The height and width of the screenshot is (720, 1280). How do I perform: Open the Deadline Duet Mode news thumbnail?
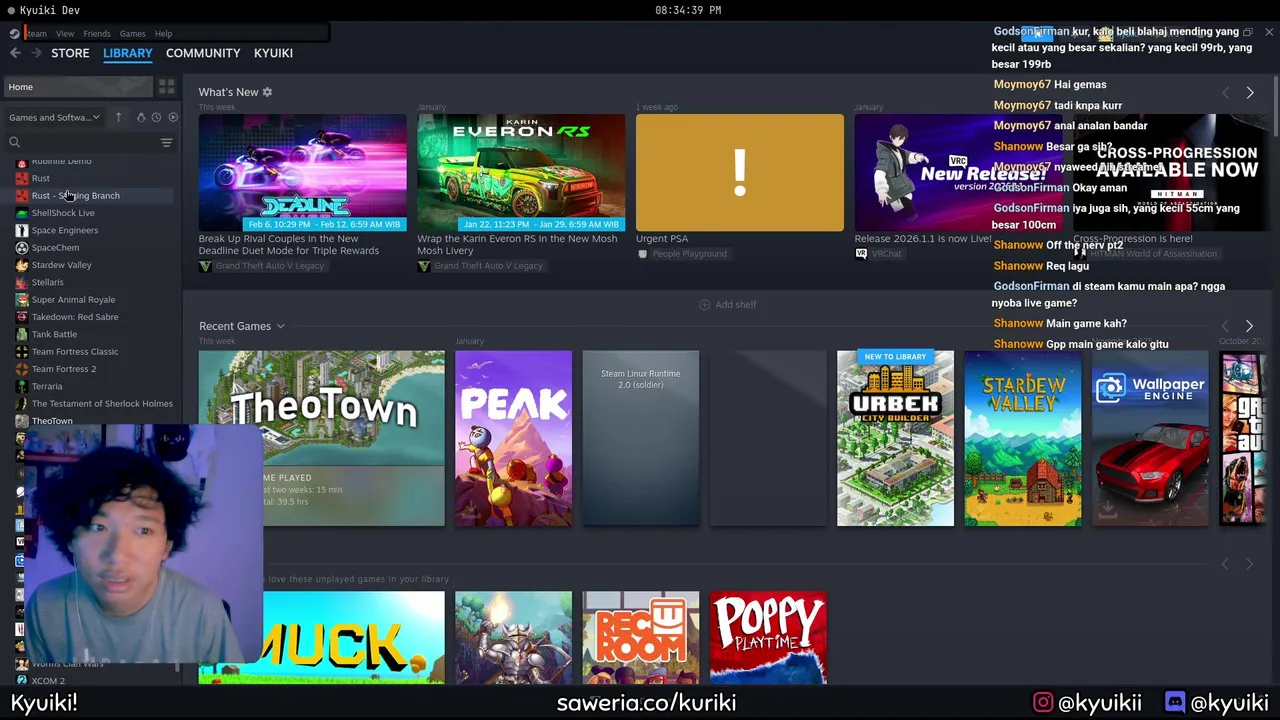pos(302,172)
